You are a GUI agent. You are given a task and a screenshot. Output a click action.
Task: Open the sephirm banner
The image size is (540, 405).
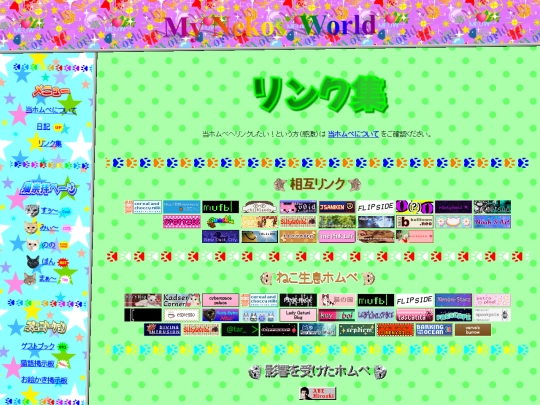(x=356, y=330)
